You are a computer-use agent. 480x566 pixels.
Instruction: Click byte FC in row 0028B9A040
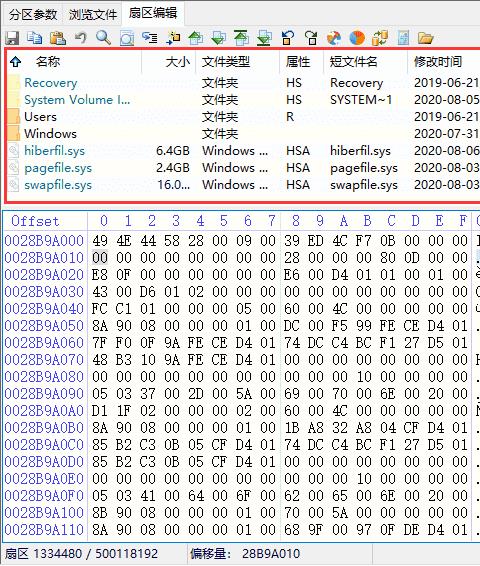click(x=100, y=309)
